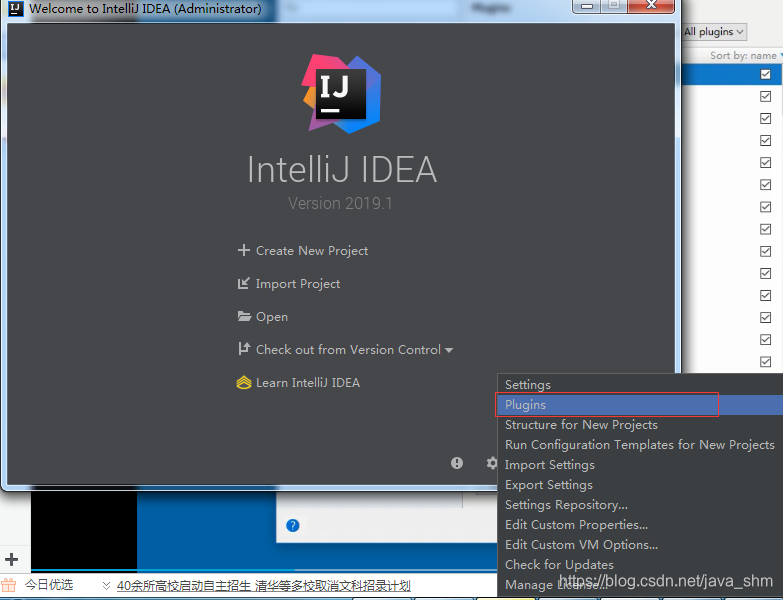Click the version control branch icon
Image resolution: width=783 pixels, height=600 pixels.
tap(244, 349)
